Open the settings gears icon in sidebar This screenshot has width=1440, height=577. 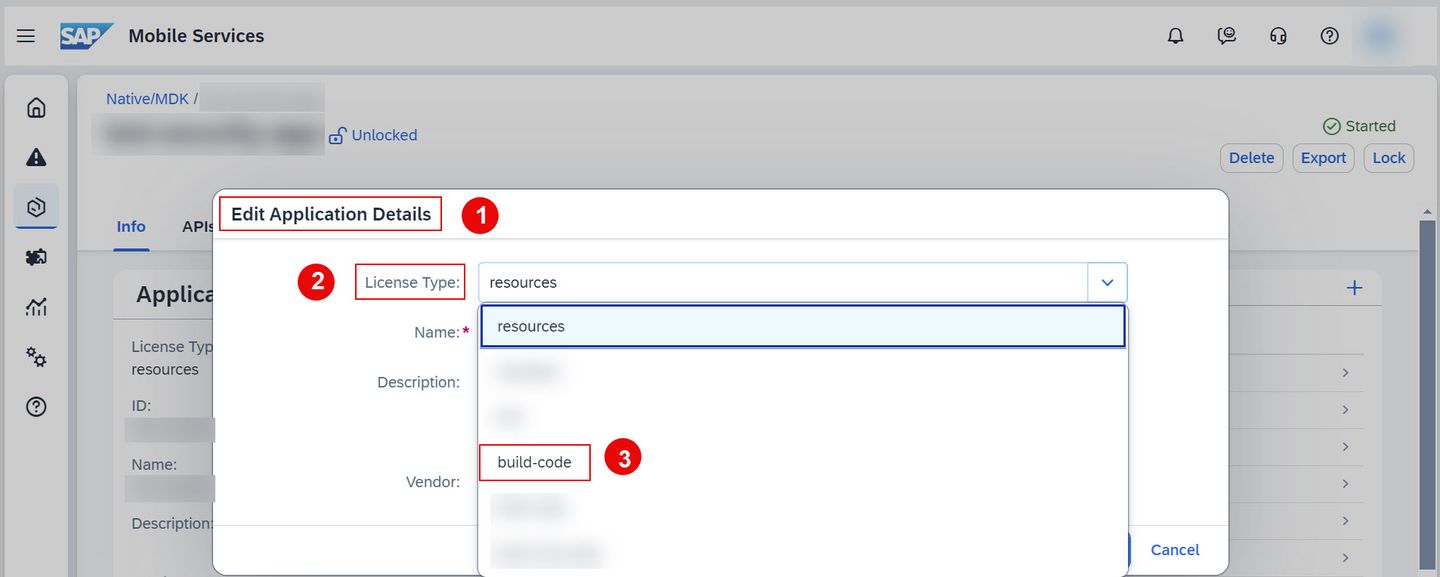36,357
